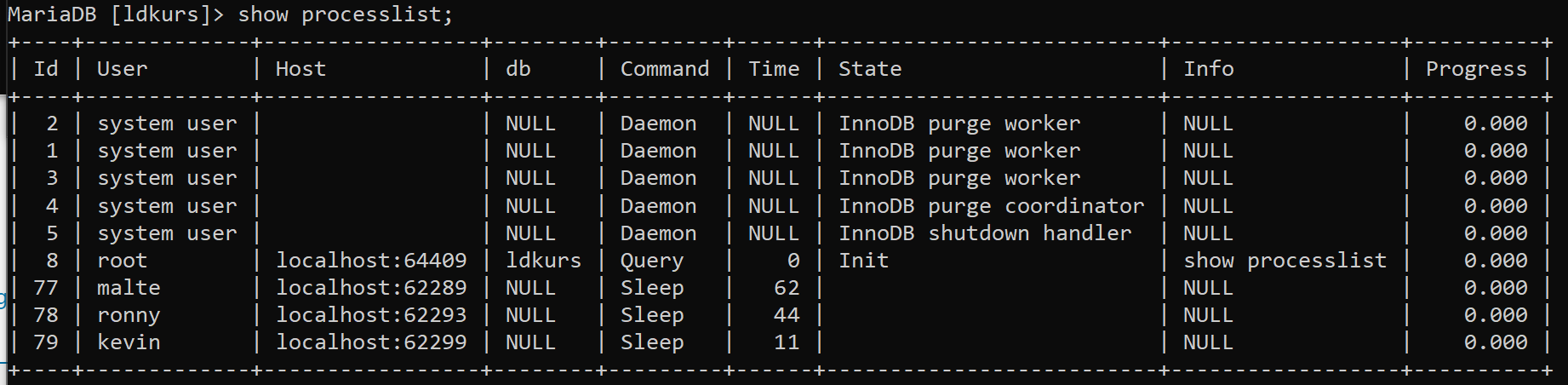1568x385 pixels.
Task: Click the Info column header
Action: (x=1208, y=69)
